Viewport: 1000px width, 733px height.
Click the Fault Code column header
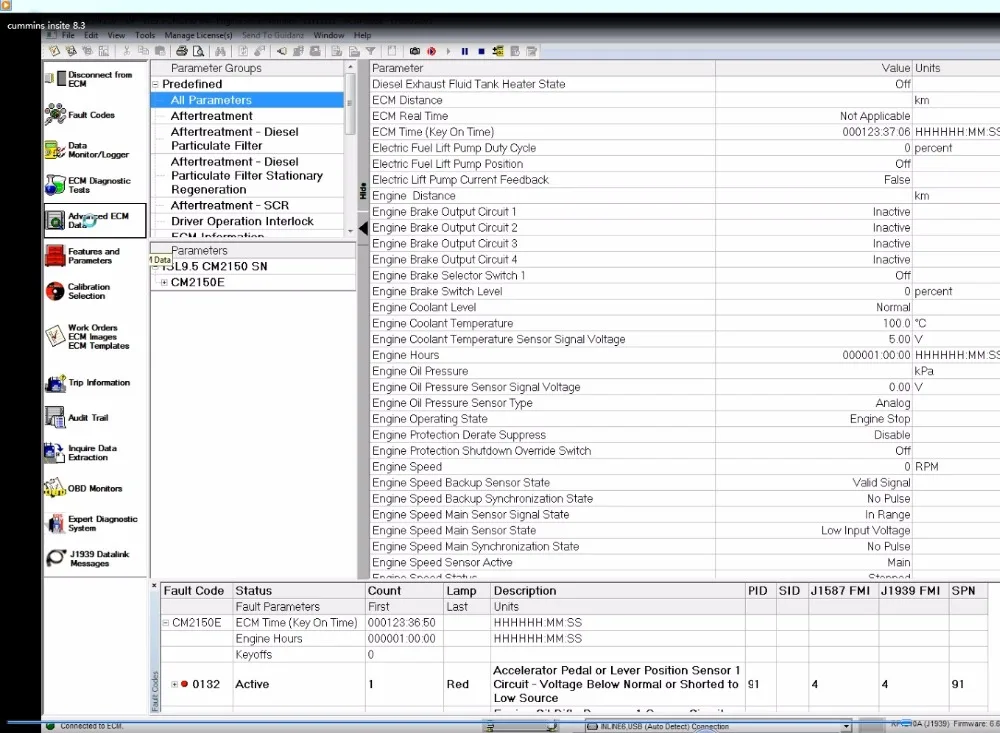click(x=196, y=591)
